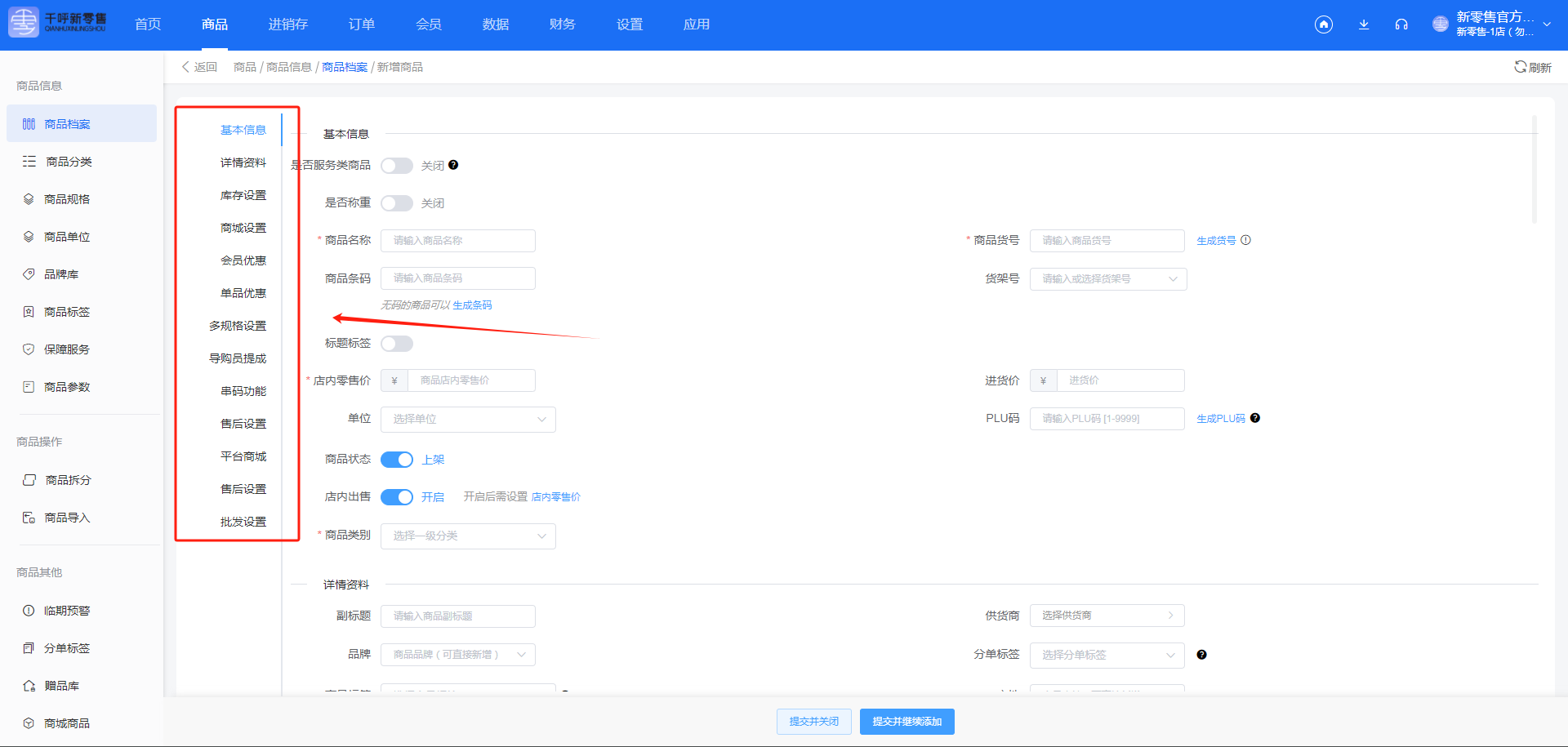Click the 商品店内零售价 price field
This screenshot has height=747, width=1568.
pyautogui.click(x=471, y=380)
